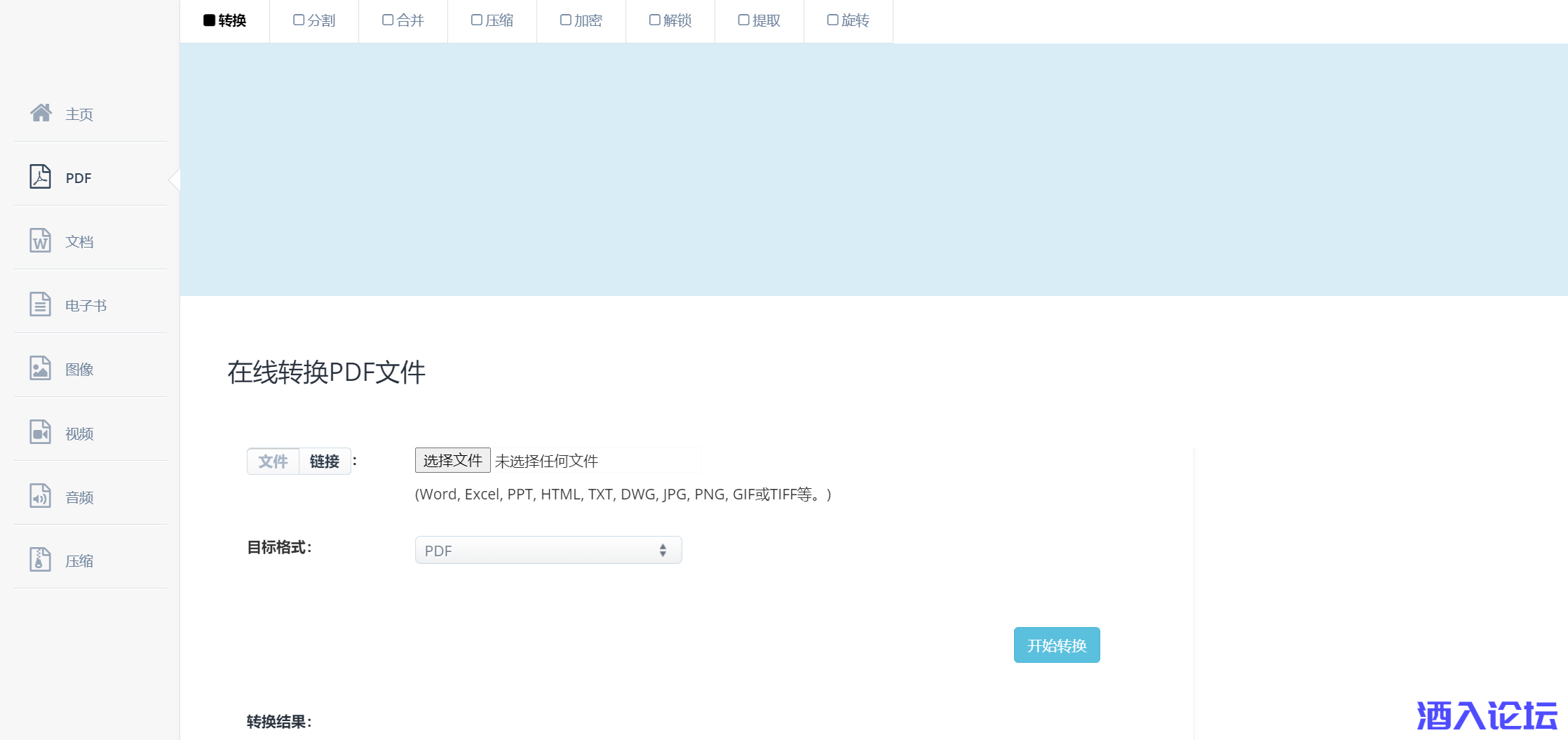1568x740 pixels.
Task: Switch the input mode to 链接
Action: click(325, 462)
